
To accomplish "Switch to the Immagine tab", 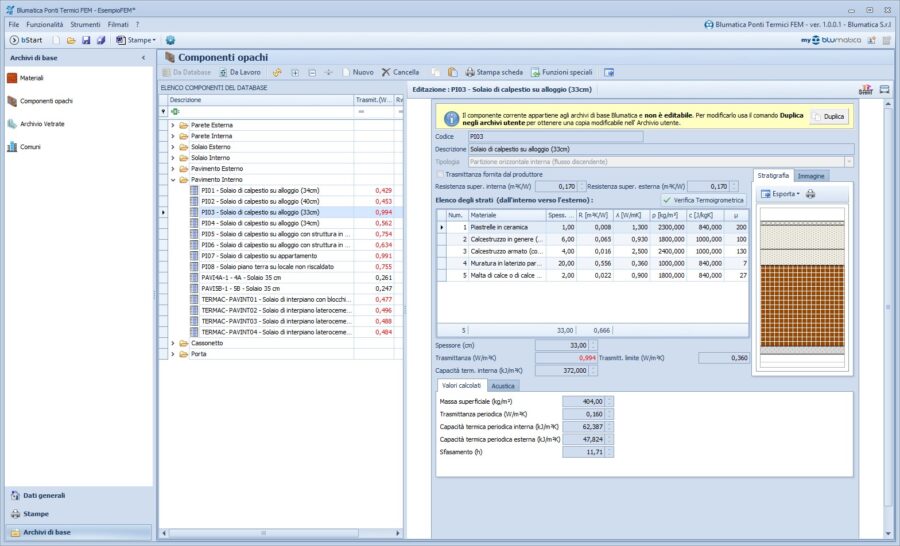I will 811,176.
